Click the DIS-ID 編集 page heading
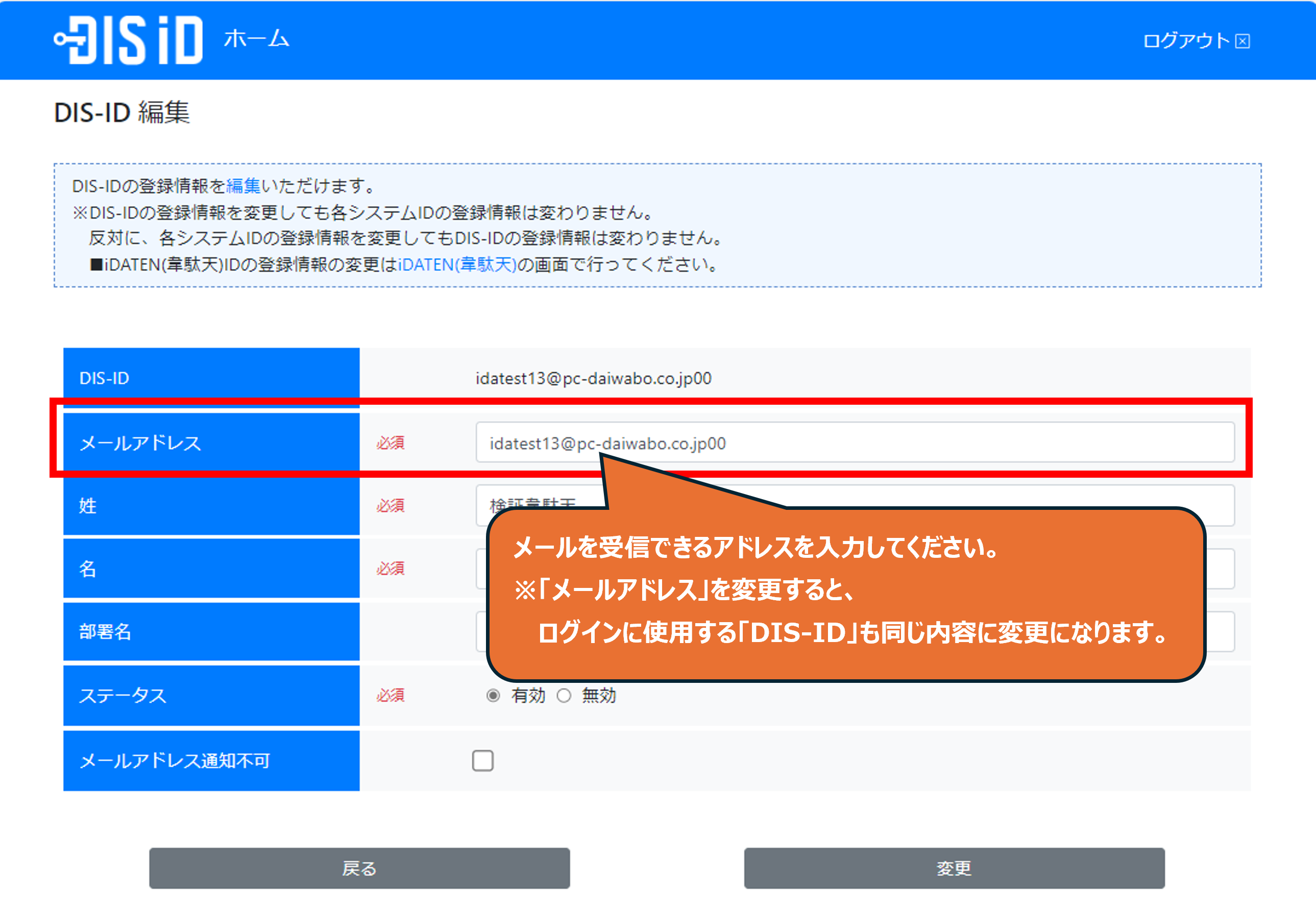The image size is (1316, 911). tap(121, 112)
